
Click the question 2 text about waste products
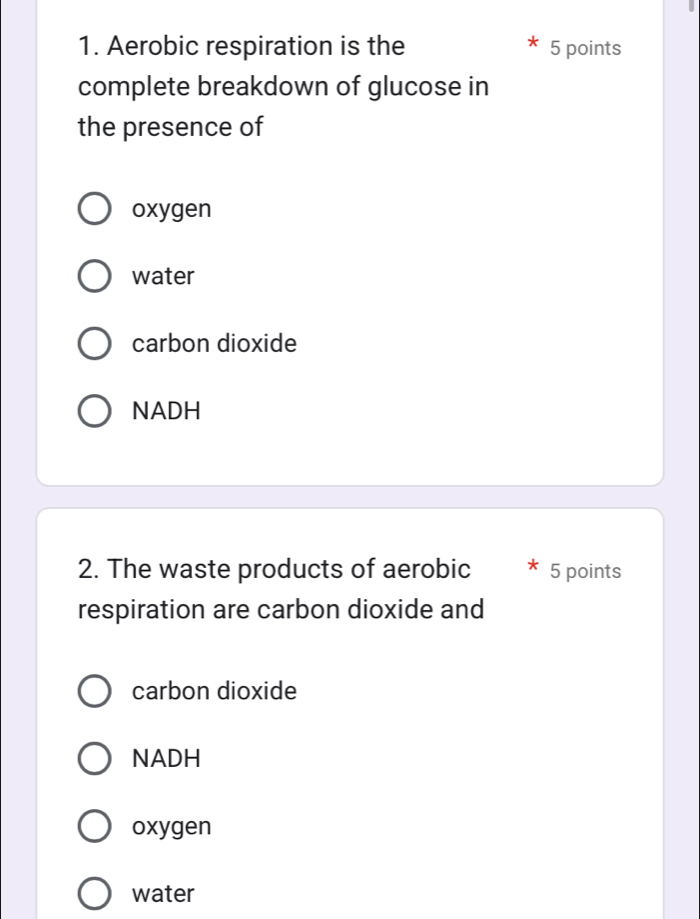[280, 588]
